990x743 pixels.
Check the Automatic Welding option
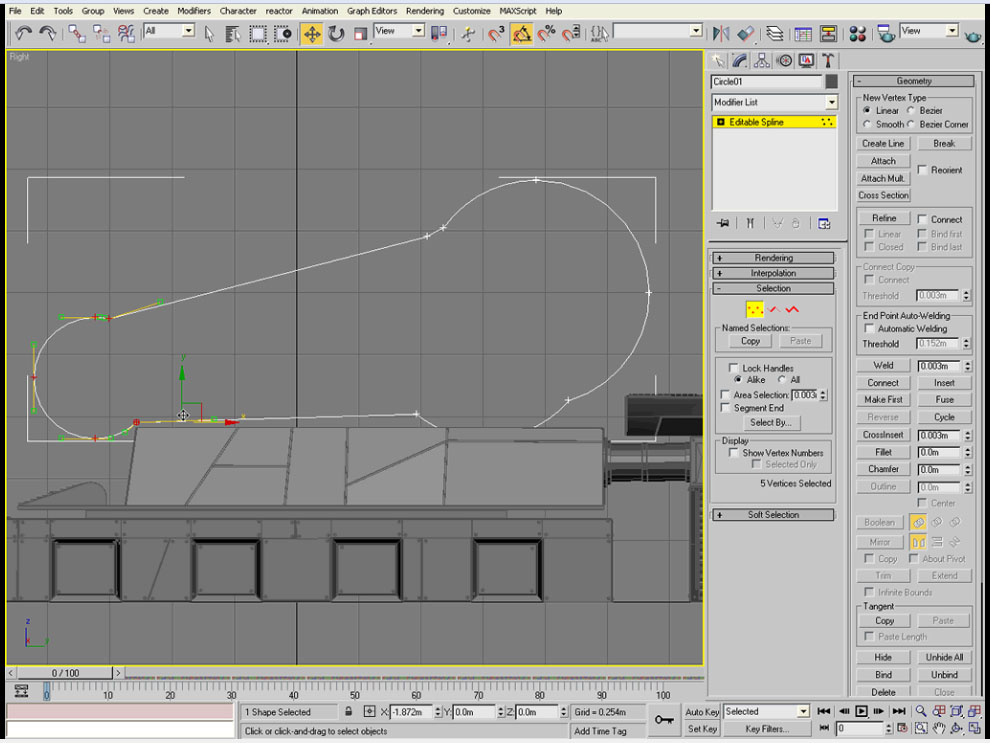pyautogui.click(x=868, y=328)
